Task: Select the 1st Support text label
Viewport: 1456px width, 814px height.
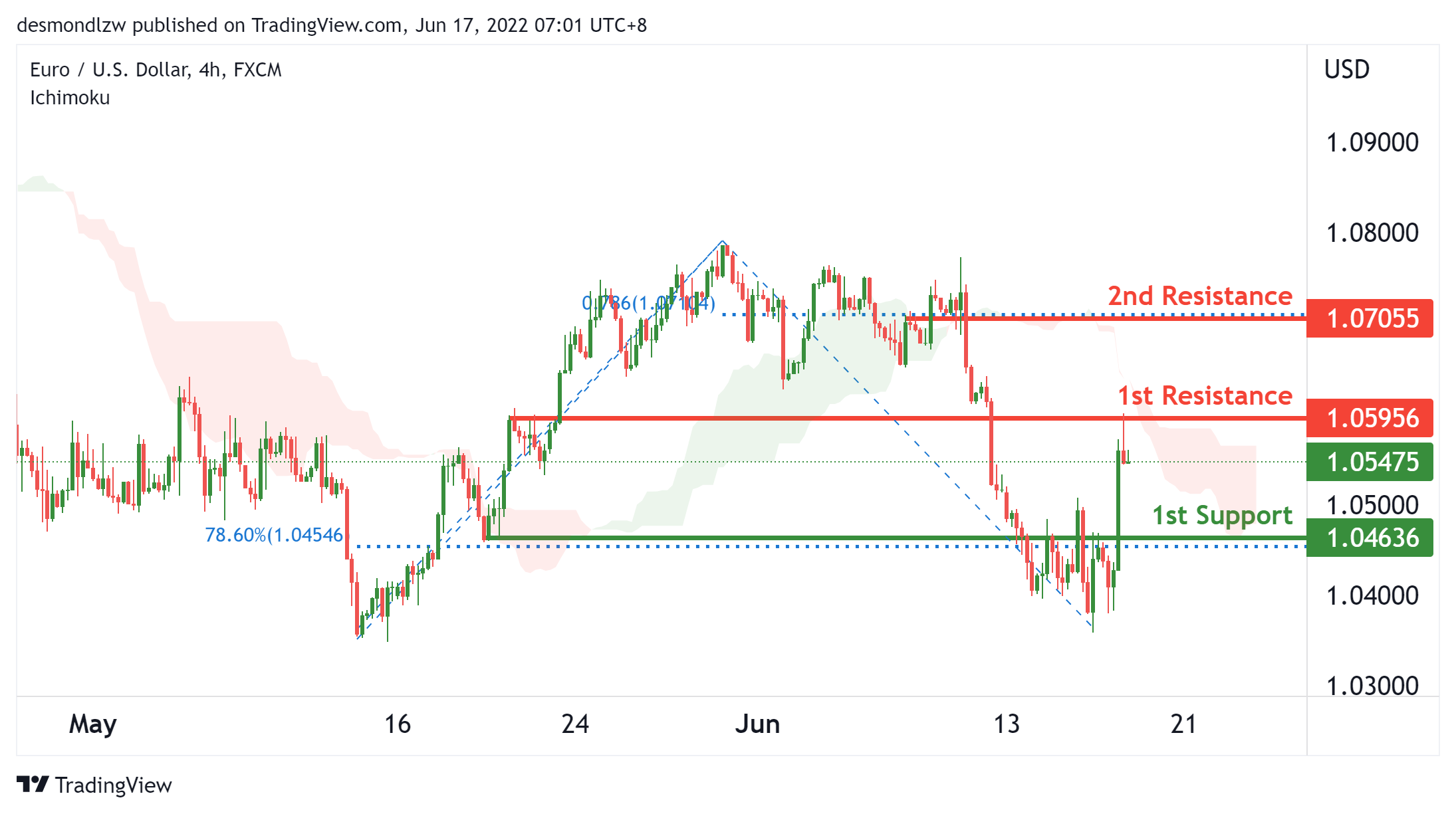Action: point(1221,515)
